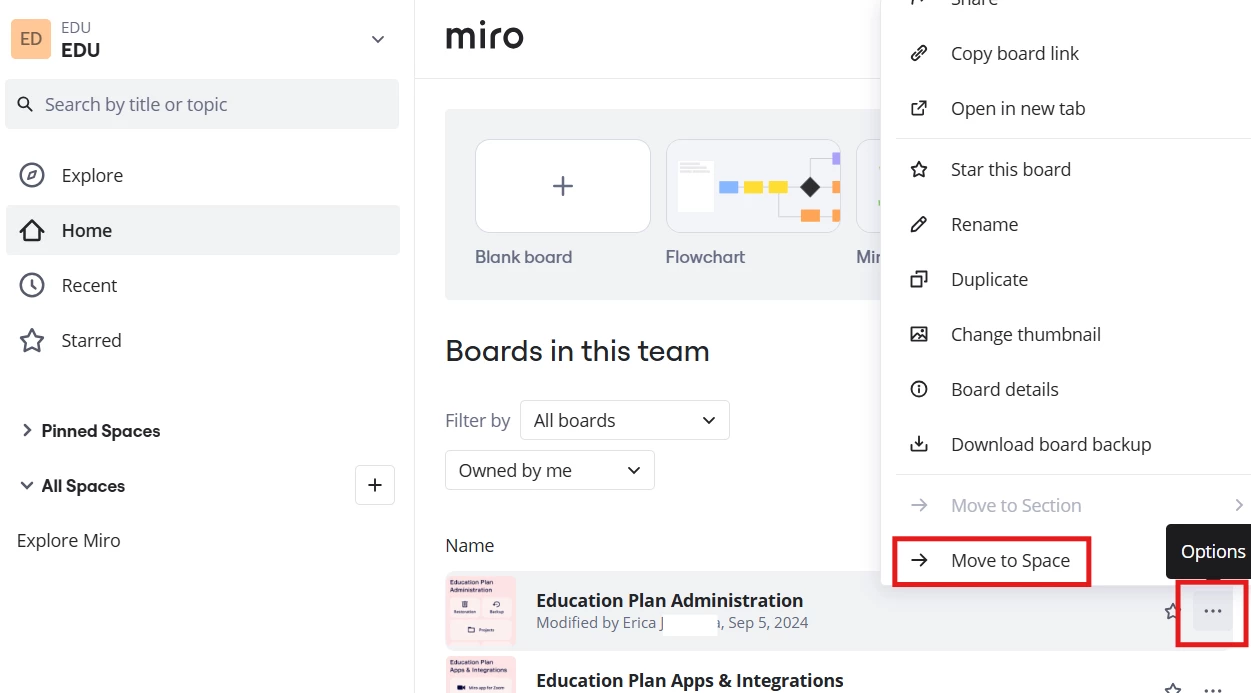Open Education Plan Administration board
1251x693 pixels.
[x=670, y=600]
